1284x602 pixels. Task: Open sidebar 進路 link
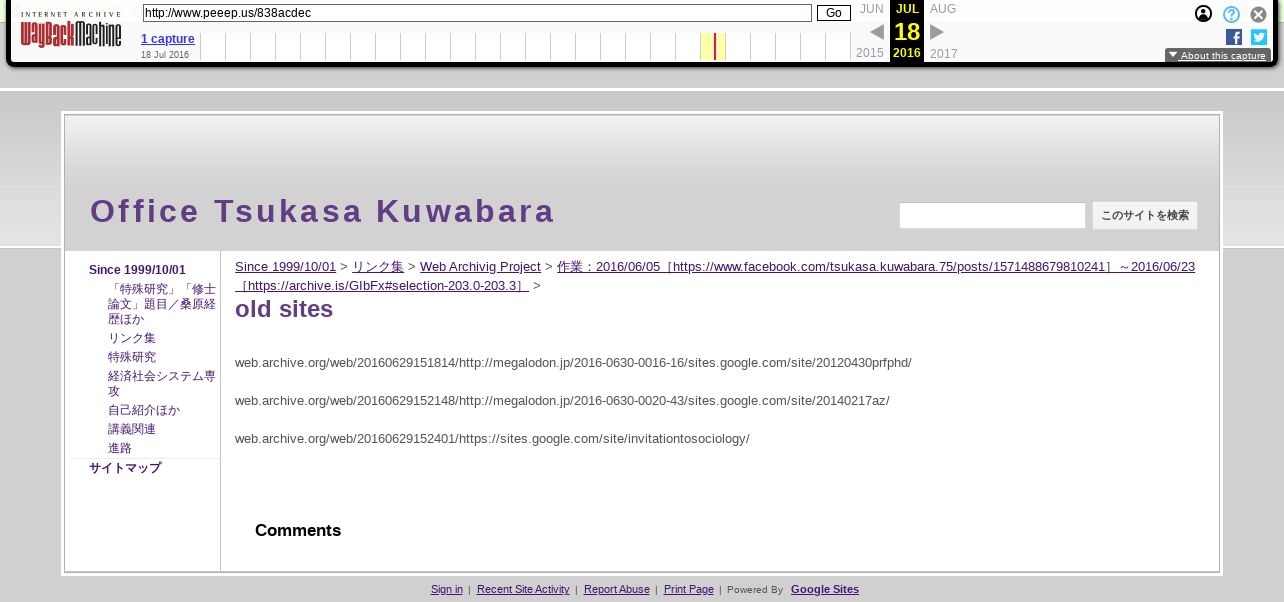(120, 448)
